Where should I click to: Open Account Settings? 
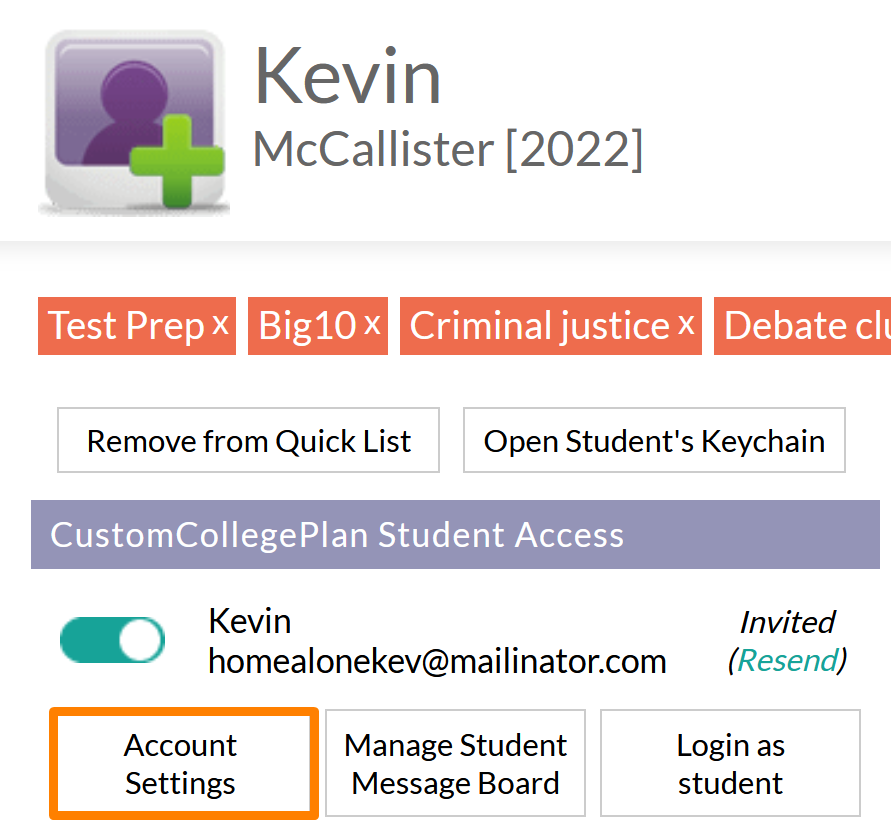tap(181, 763)
